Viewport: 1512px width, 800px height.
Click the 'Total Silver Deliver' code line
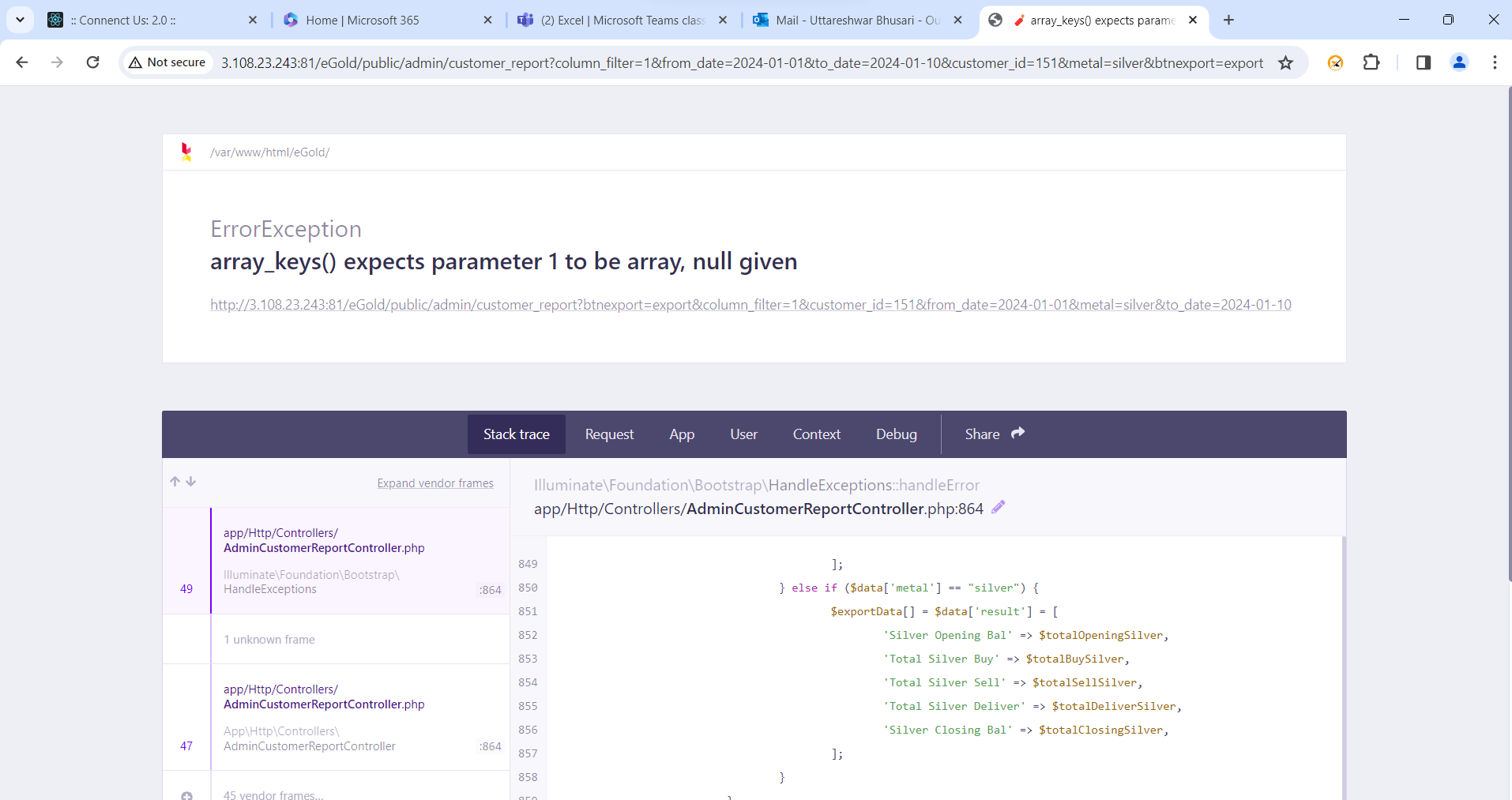coord(1032,706)
